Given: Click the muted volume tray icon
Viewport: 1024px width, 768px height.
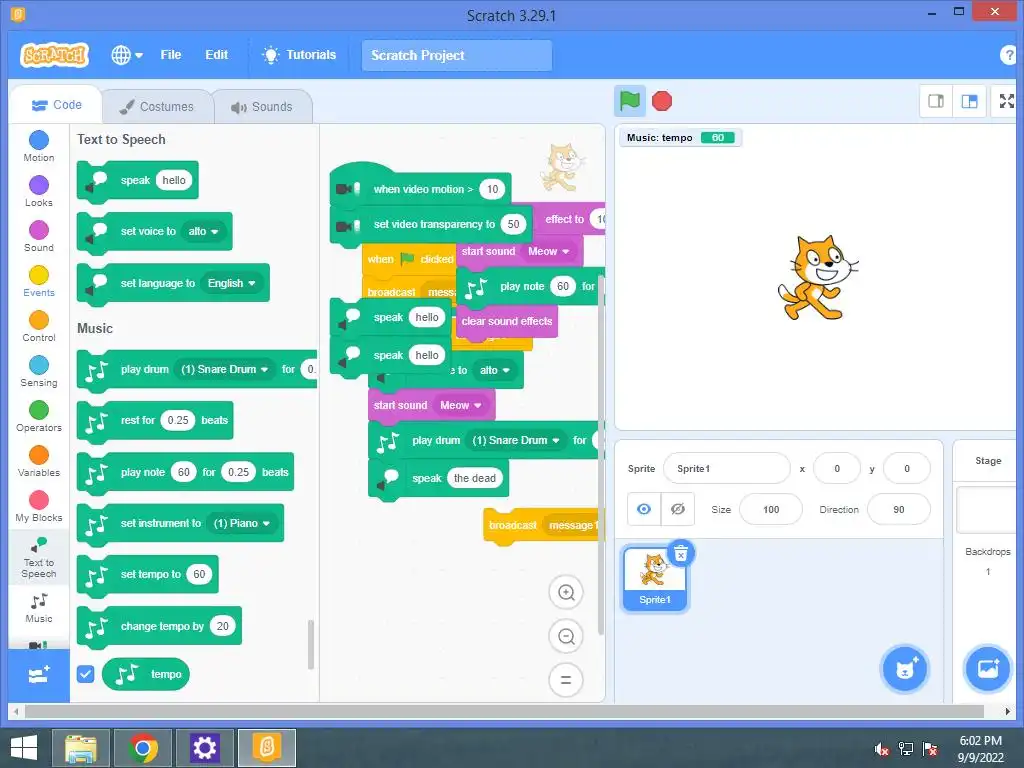Looking at the screenshot, I should click(x=882, y=749).
